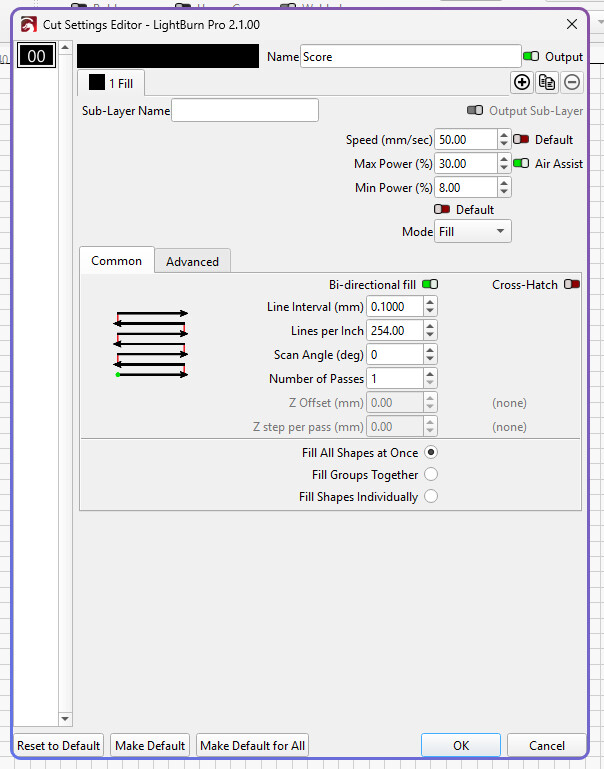The height and width of the screenshot is (769, 604).
Task: Click the Make Default button
Action: (150, 745)
